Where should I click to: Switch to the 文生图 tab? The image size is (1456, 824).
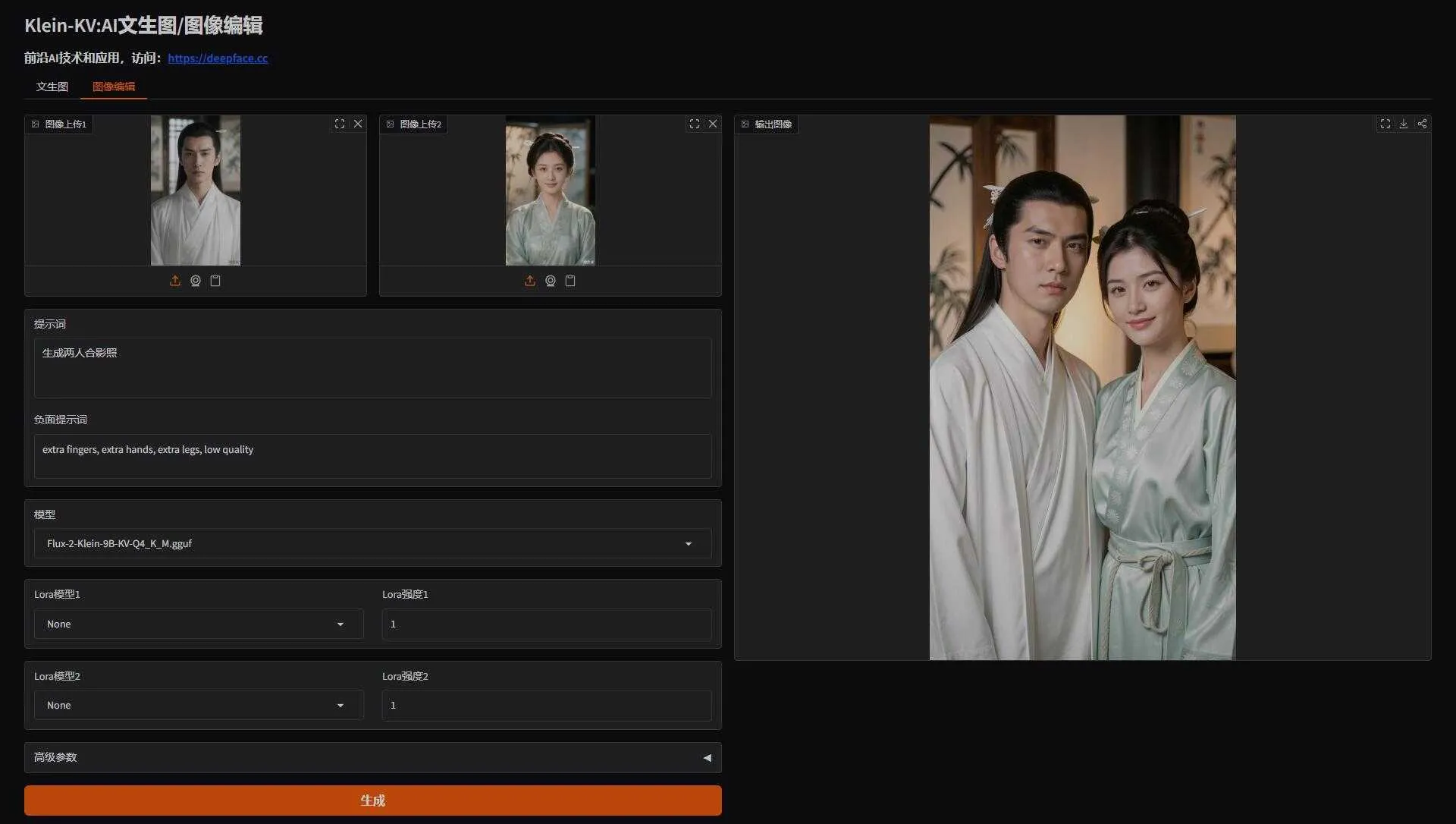pyautogui.click(x=52, y=86)
